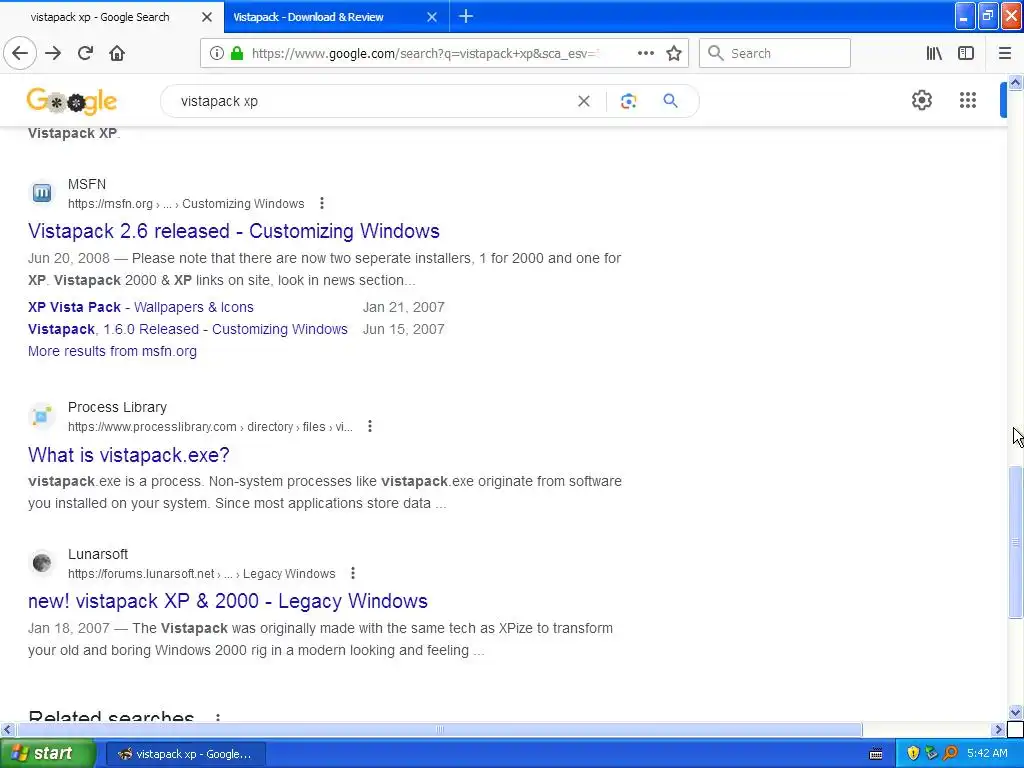Submit the Google search magnifier button
The height and width of the screenshot is (768, 1024).
[x=670, y=101]
